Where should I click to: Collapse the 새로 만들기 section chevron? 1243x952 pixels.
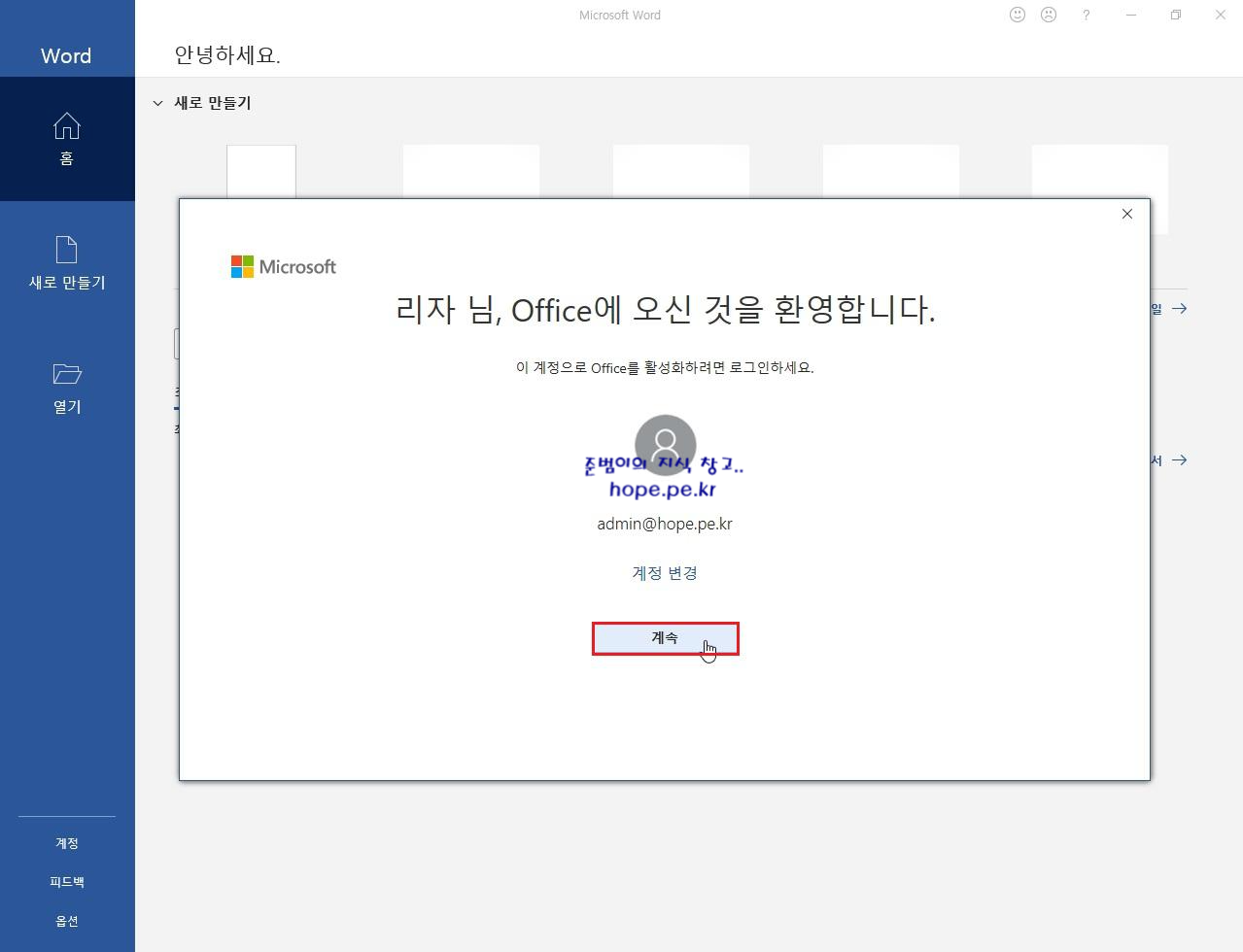(x=157, y=103)
